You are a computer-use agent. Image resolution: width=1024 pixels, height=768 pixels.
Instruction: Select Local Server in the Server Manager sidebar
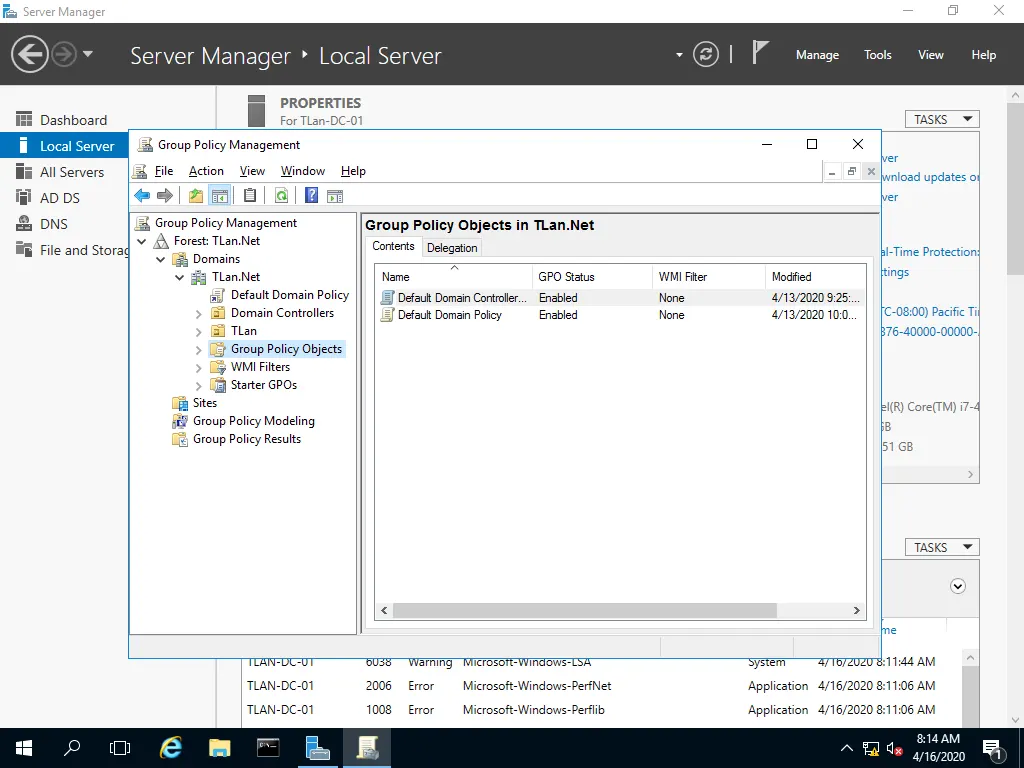[x=65, y=146]
